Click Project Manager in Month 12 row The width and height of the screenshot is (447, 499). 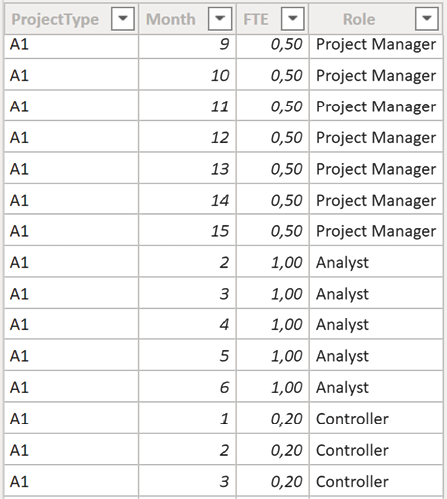tap(376, 138)
